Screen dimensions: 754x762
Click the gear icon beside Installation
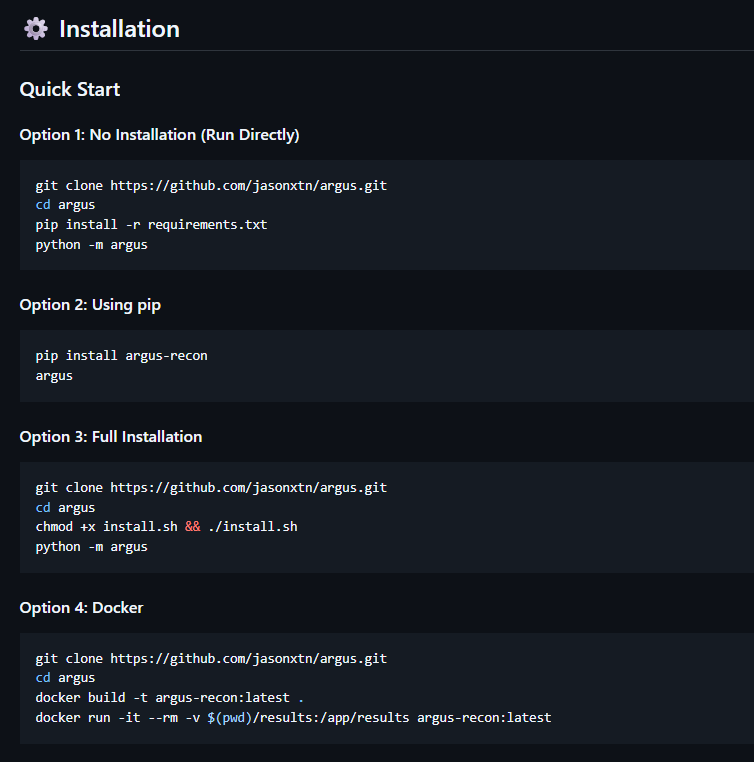36,29
